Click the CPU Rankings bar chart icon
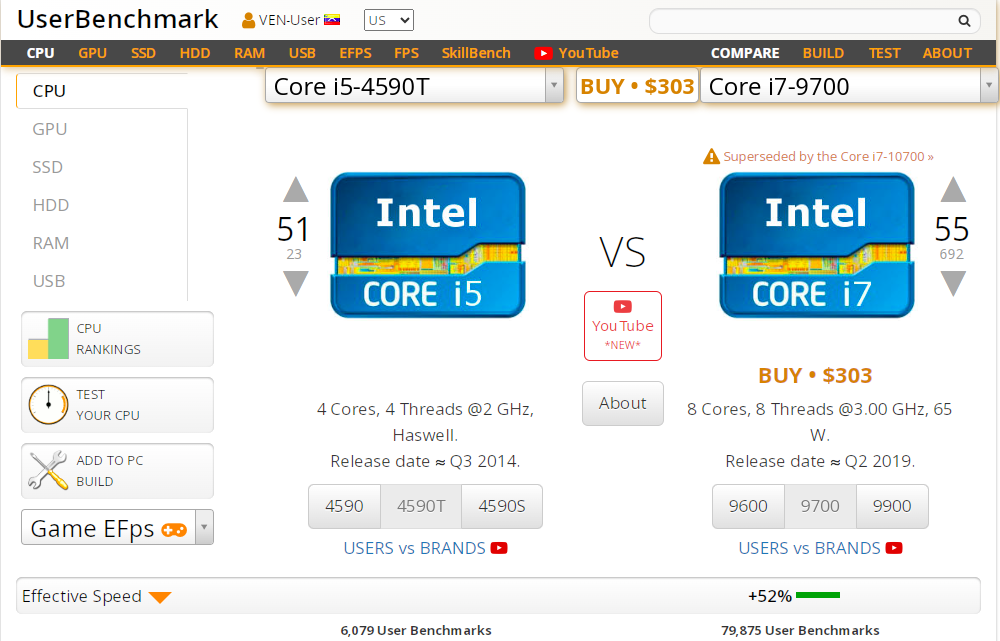 coord(48,339)
